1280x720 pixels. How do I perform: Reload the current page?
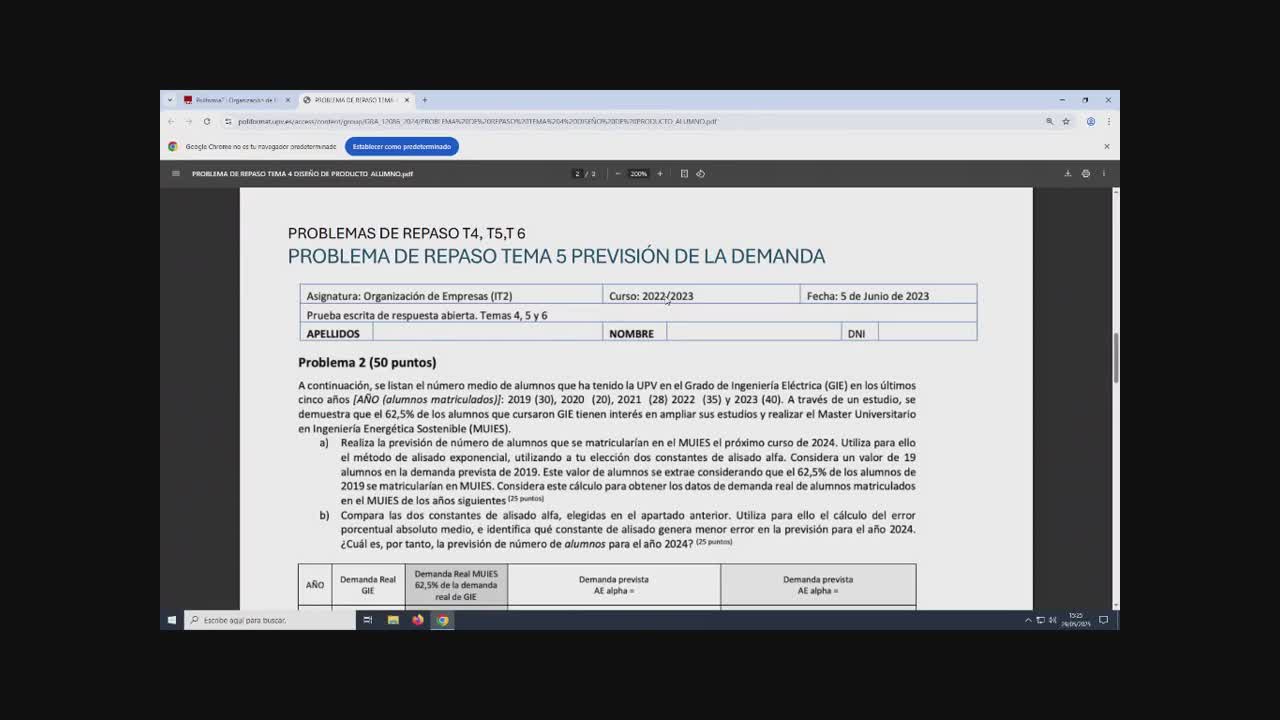(207, 122)
